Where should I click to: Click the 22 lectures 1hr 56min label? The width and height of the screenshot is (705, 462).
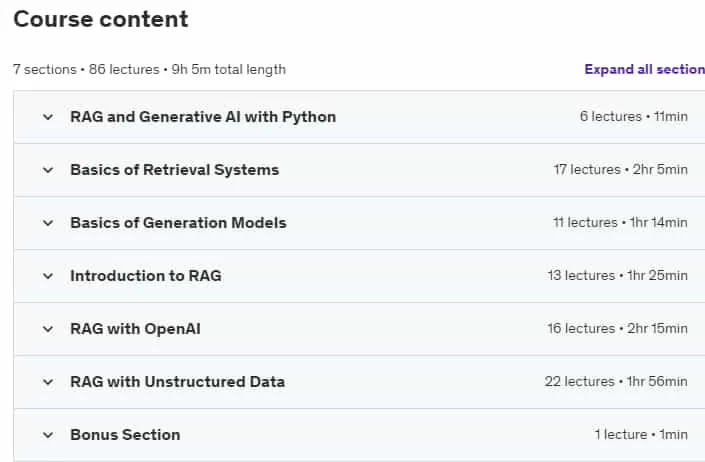(x=616, y=382)
